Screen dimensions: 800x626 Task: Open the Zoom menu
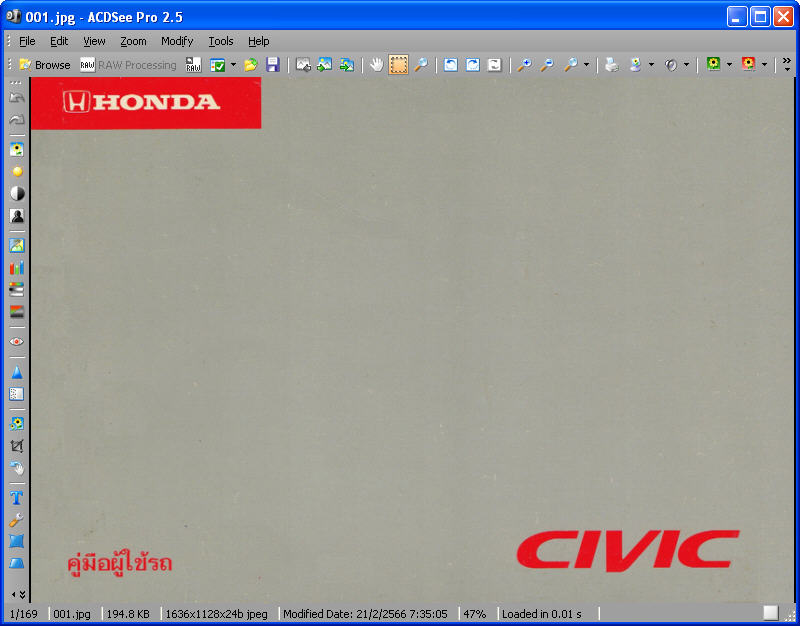click(133, 41)
